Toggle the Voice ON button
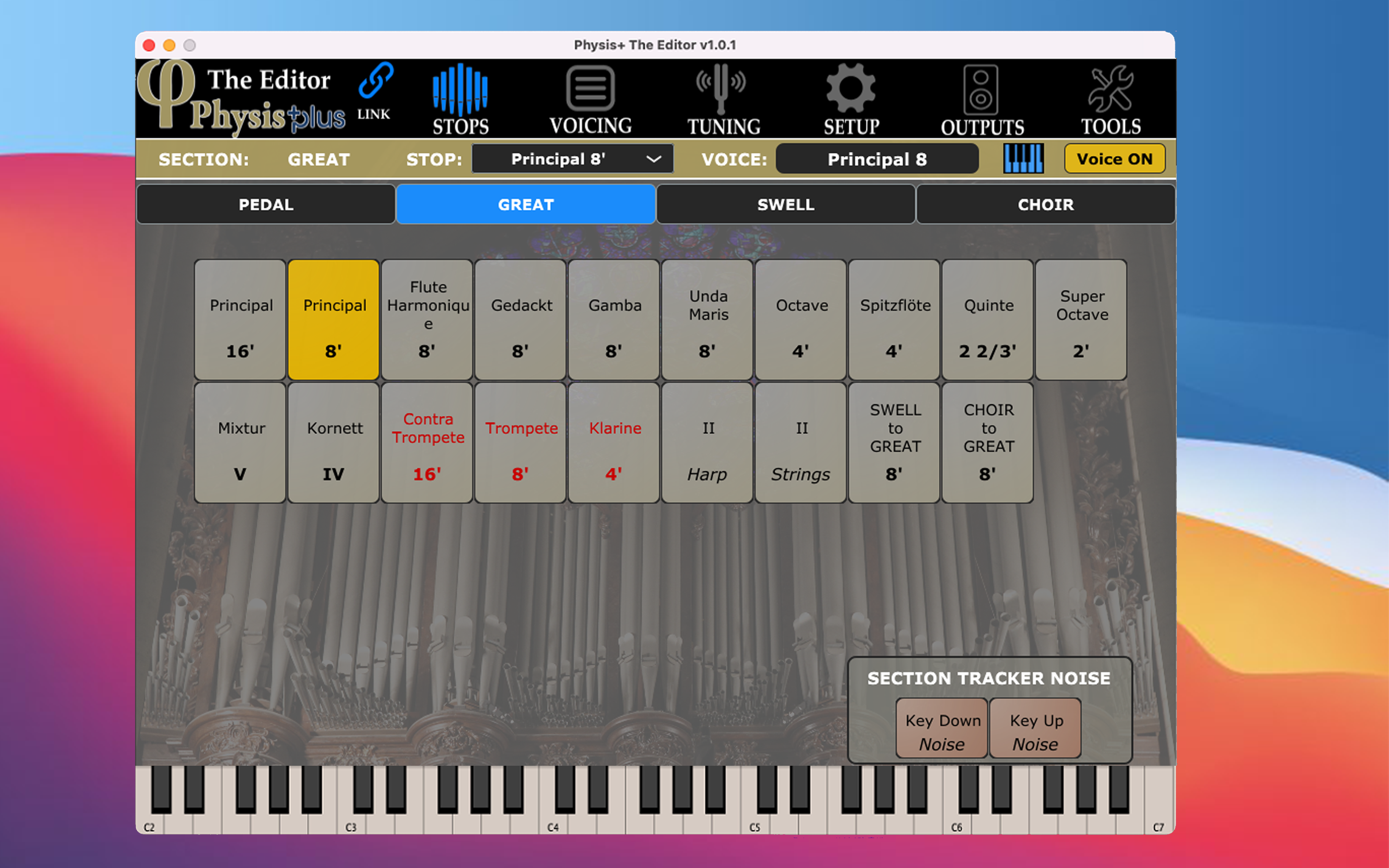The height and width of the screenshot is (868, 1389). (1115, 159)
